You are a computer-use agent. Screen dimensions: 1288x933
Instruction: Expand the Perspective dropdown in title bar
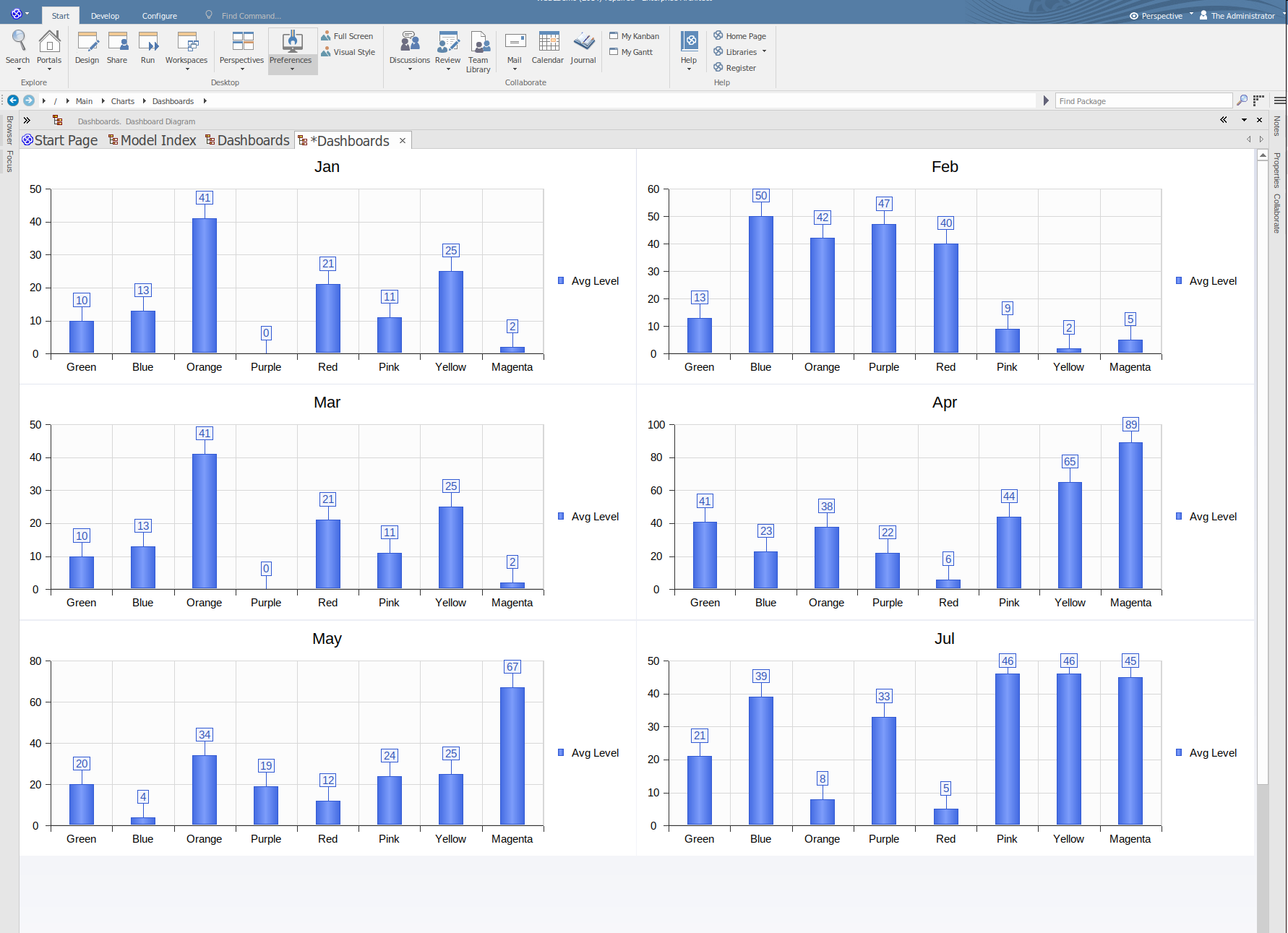tap(1162, 16)
